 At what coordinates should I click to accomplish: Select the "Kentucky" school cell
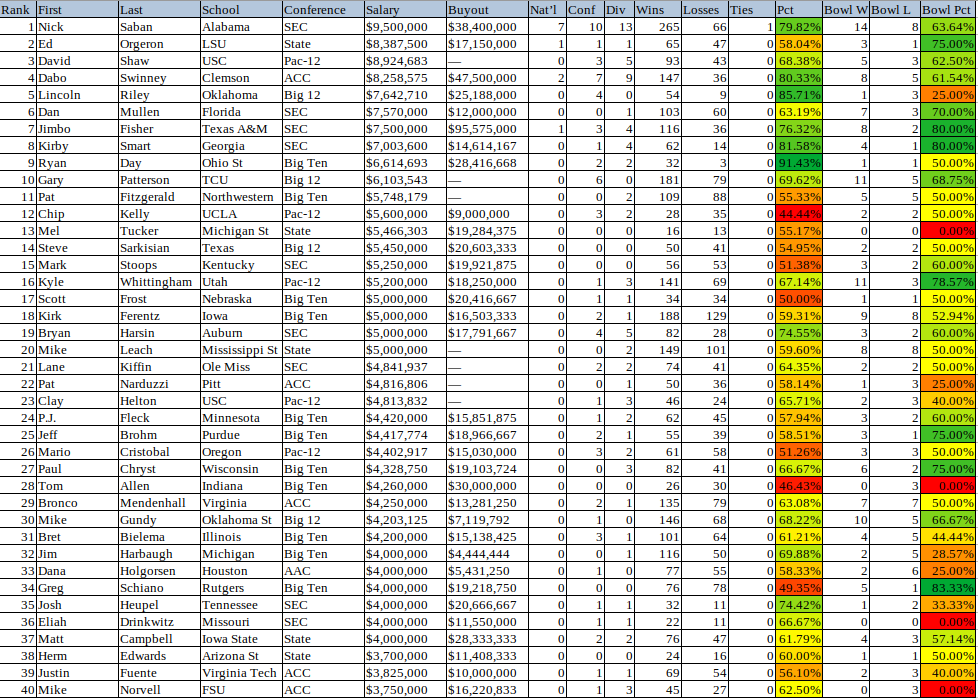coord(241,264)
